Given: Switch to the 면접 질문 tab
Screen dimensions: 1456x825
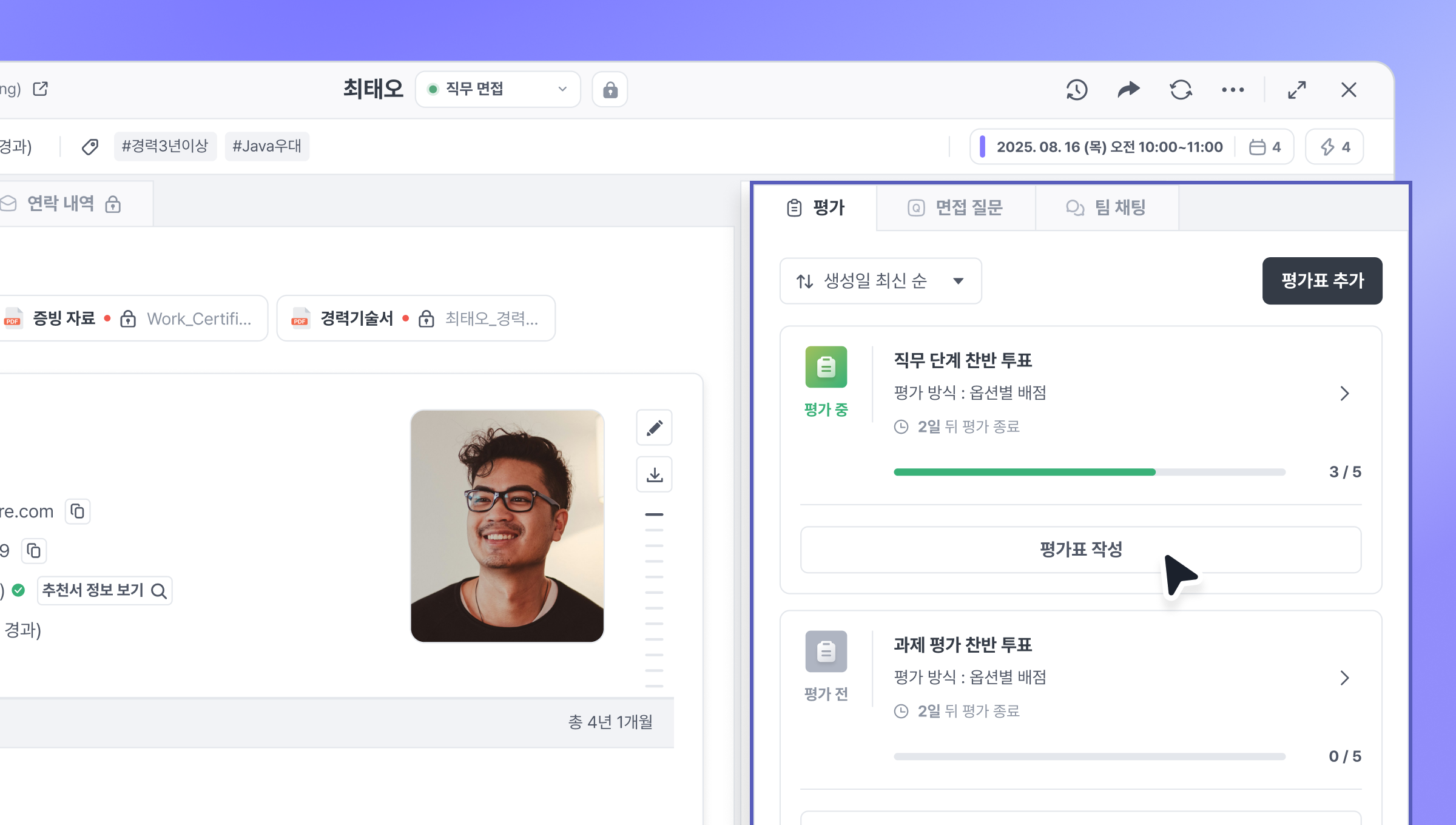Looking at the screenshot, I should tap(955, 207).
